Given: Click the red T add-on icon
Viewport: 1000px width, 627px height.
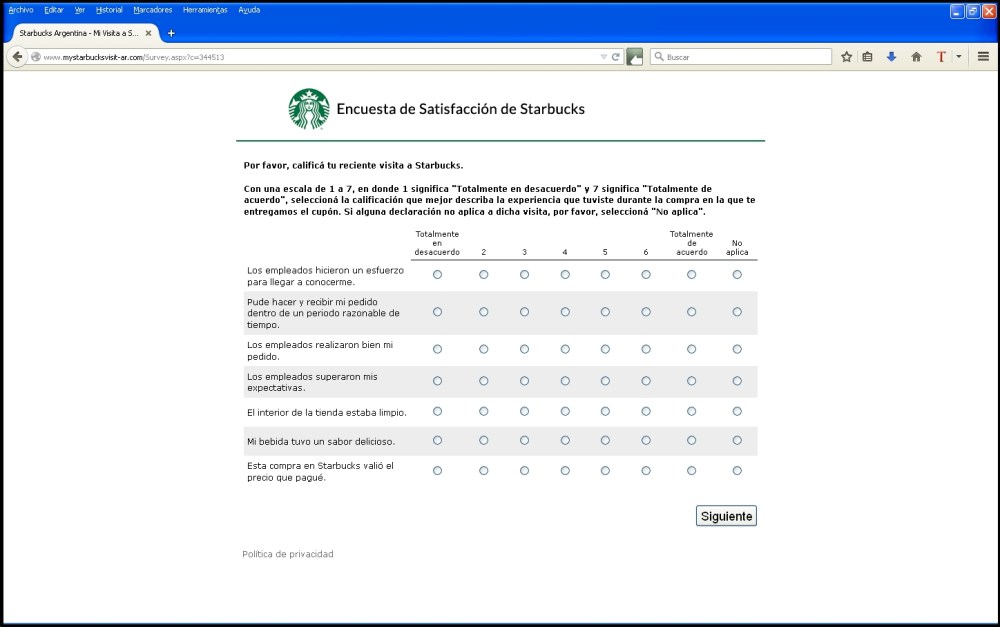Looking at the screenshot, I should tap(941, 56).
